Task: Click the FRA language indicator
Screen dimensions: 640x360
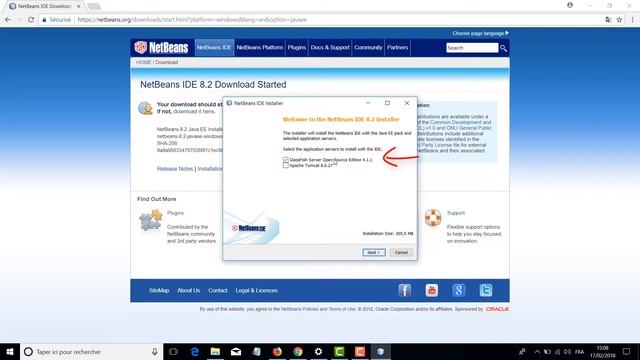Action: pos(579,352)
